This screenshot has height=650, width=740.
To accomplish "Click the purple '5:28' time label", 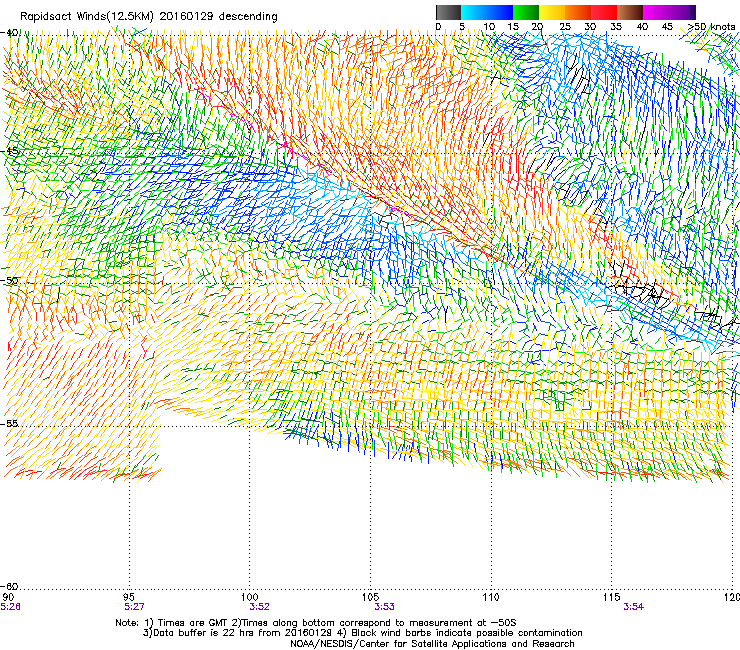I will [x=10, y=607].
